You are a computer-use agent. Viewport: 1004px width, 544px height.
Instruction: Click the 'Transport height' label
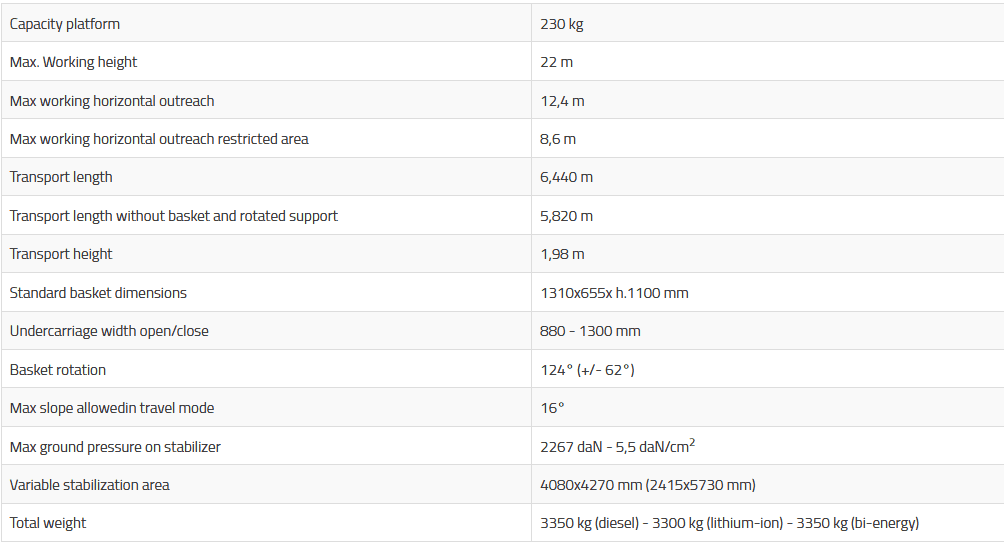(x=61, y=254)
